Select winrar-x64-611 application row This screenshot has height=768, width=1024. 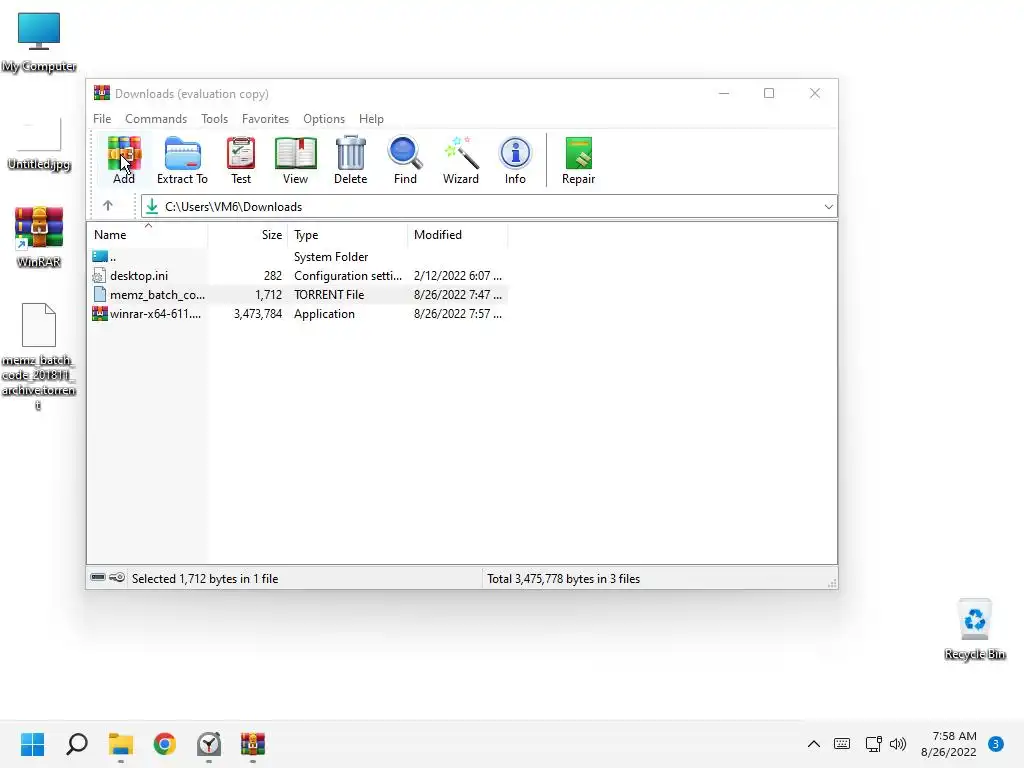coord(298,313)
